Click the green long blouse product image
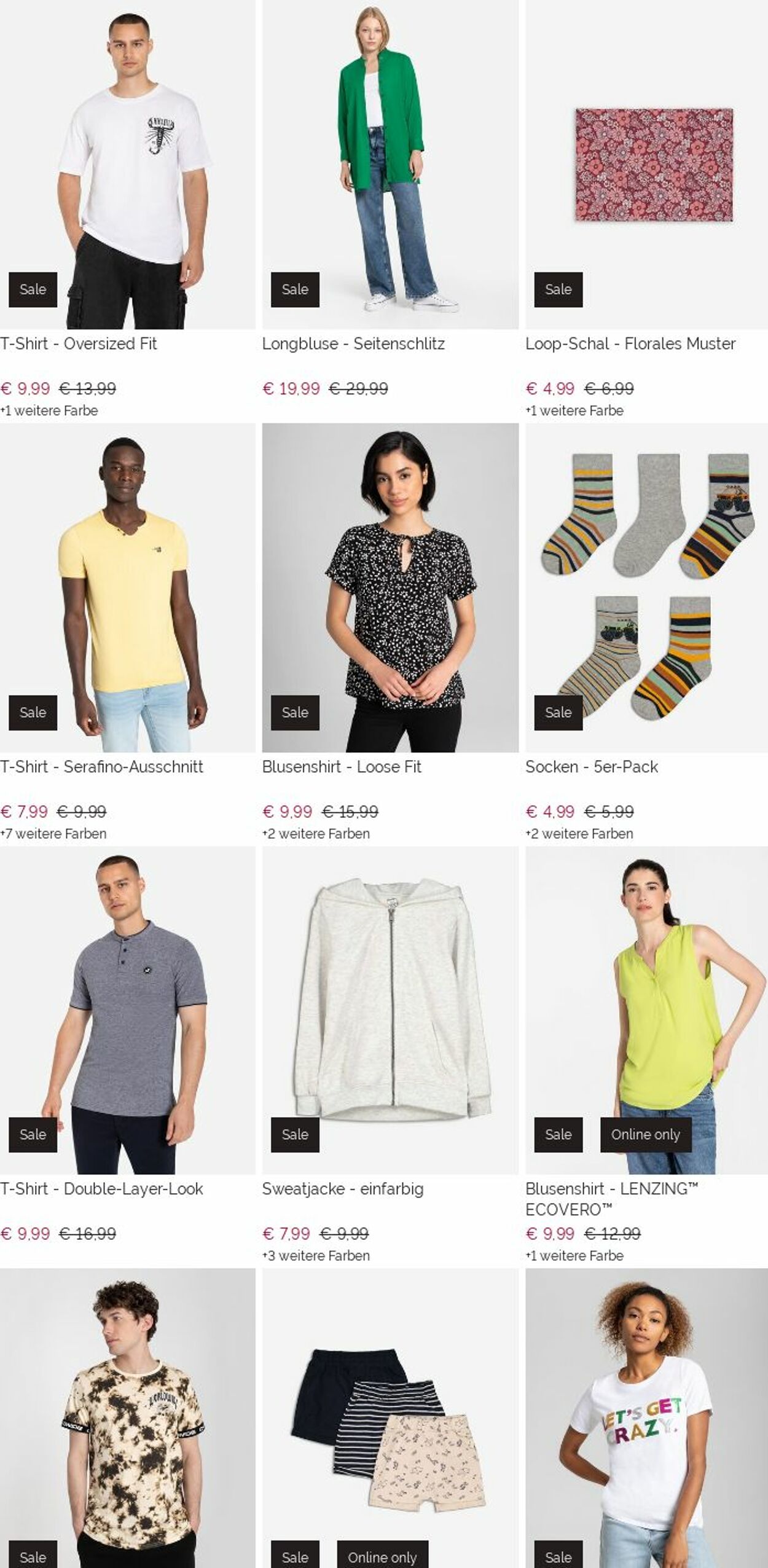Screen dimensions: 768x1568 (390, 164)
